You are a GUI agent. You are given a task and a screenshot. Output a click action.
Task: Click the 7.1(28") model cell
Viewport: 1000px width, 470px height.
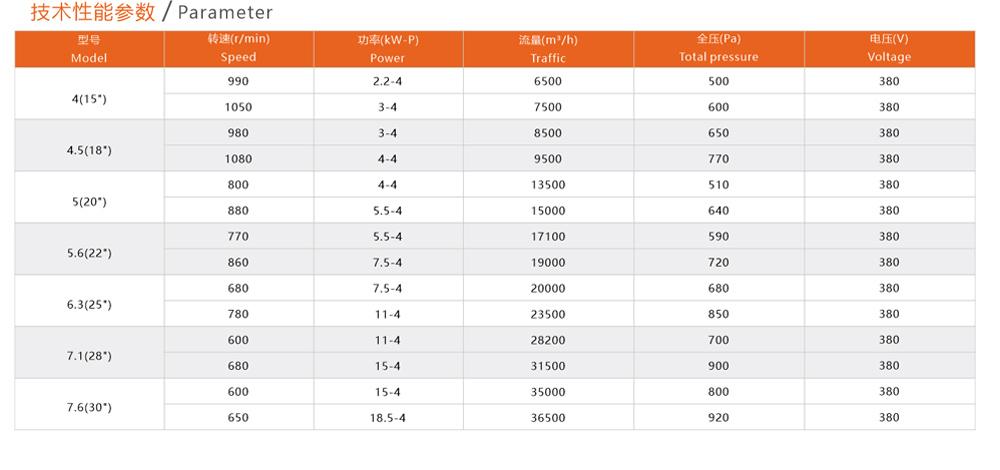[x=89, y=356]
